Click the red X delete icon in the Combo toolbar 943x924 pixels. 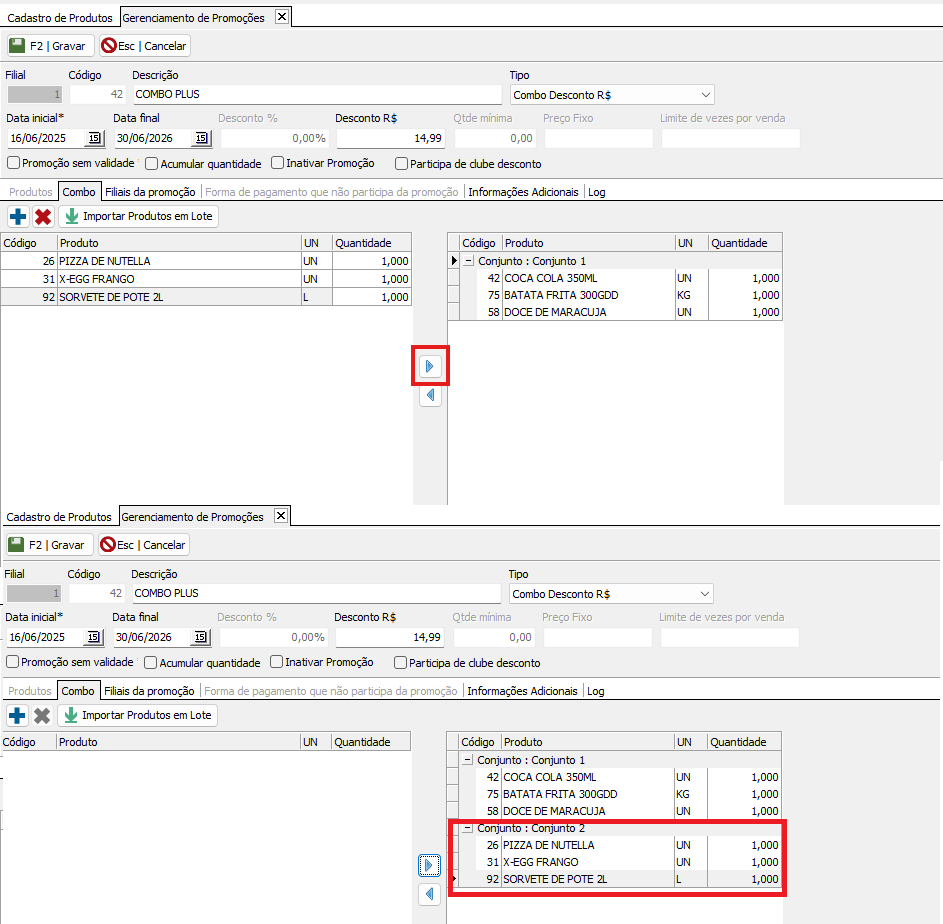[x=43, y=216]
